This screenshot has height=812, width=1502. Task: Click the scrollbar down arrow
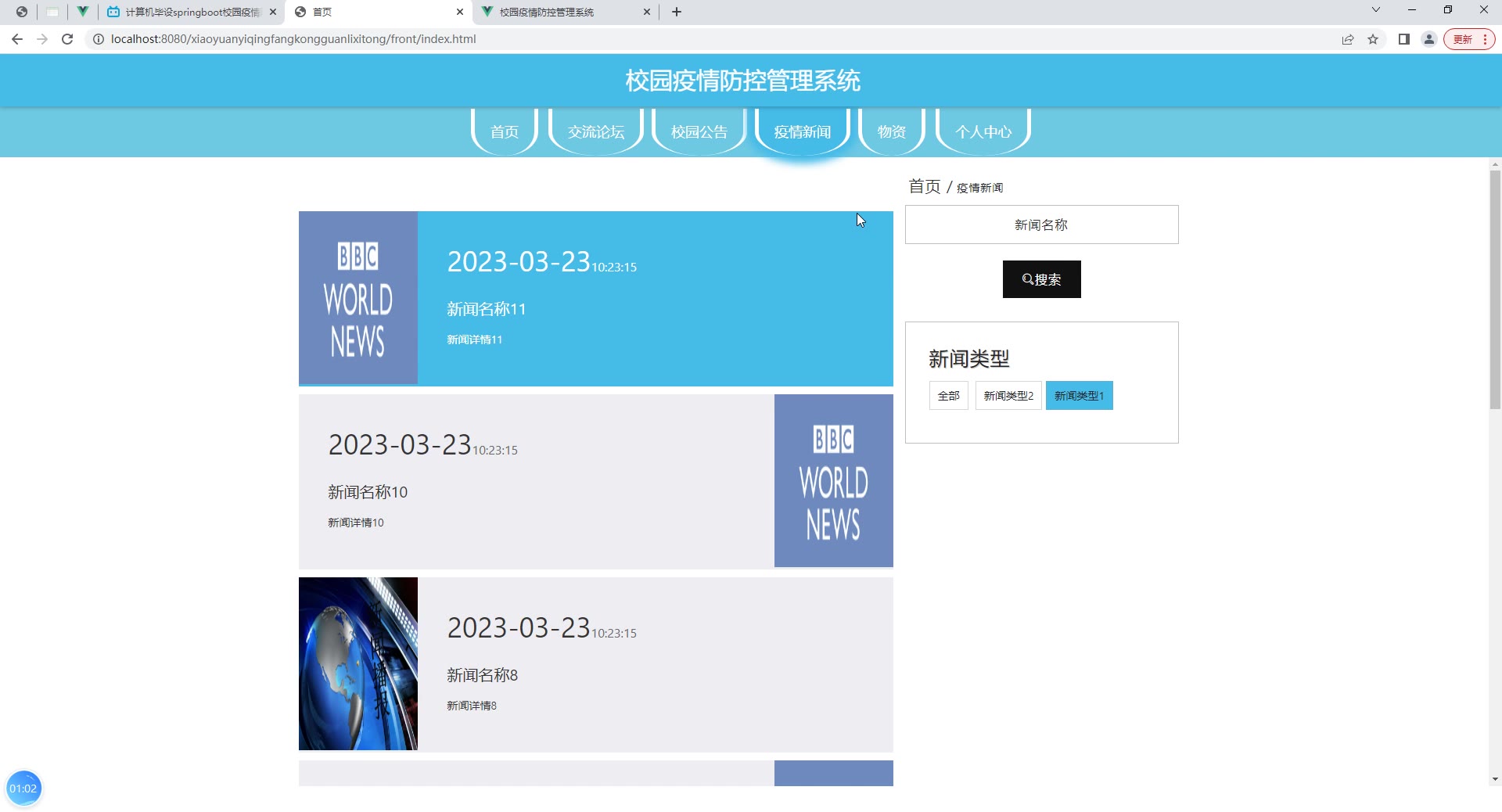(x=1495, y=779)
